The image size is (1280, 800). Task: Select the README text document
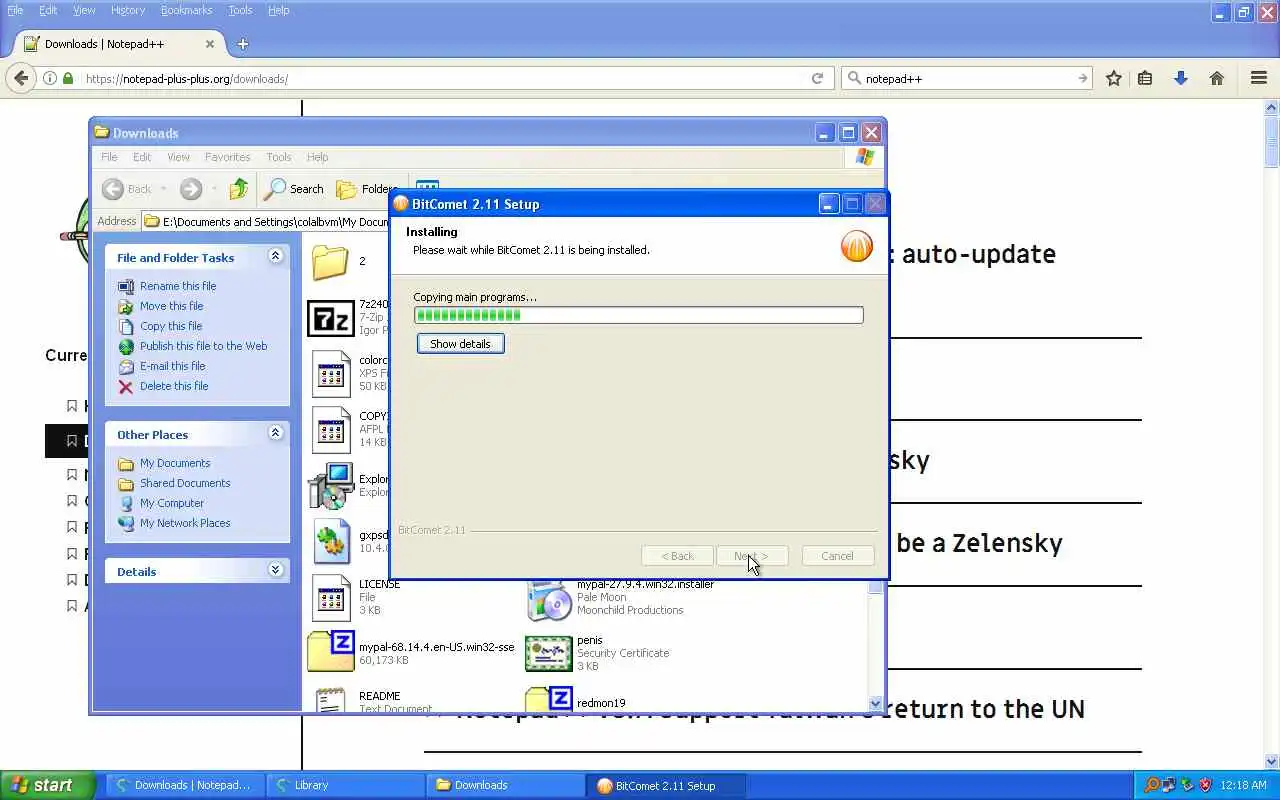[x=370, y=700]
